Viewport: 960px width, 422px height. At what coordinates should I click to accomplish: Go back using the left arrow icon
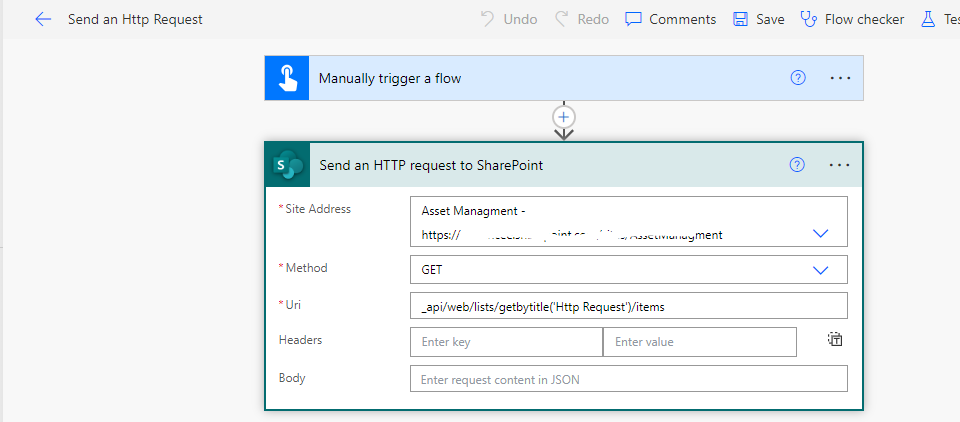point(43,20)
